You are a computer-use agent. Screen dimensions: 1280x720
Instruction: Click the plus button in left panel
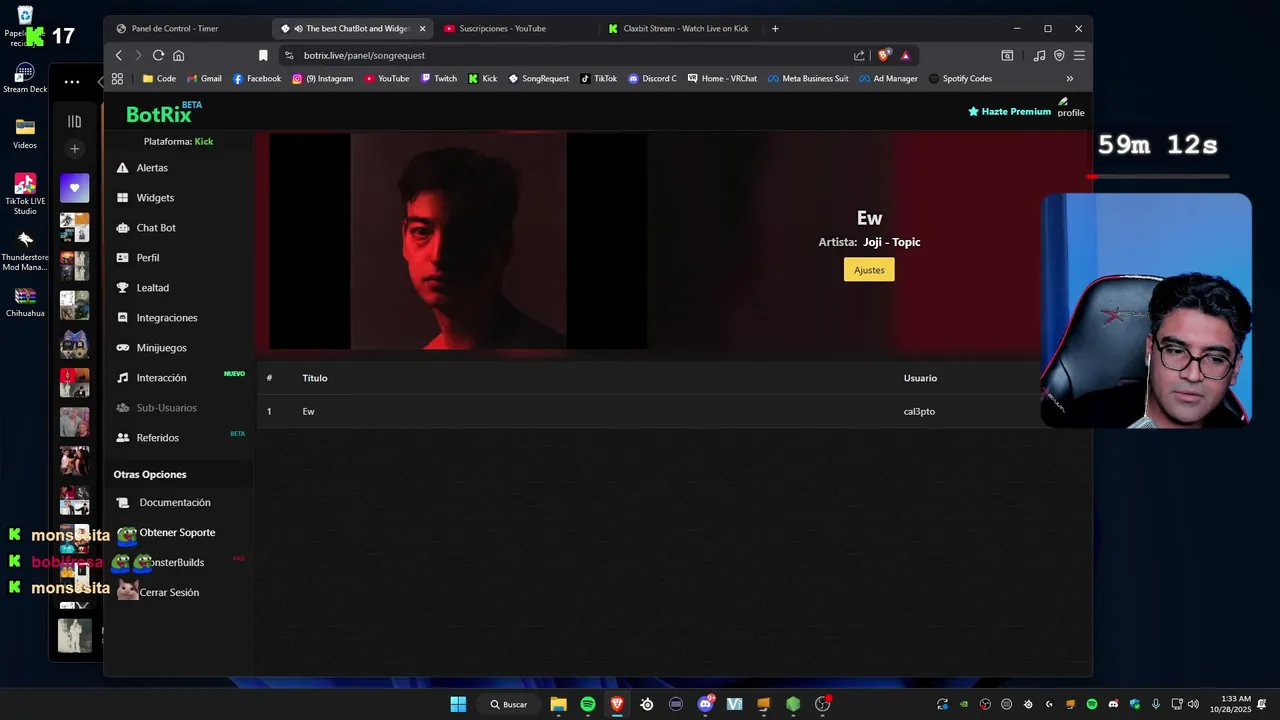coord(74,149)
